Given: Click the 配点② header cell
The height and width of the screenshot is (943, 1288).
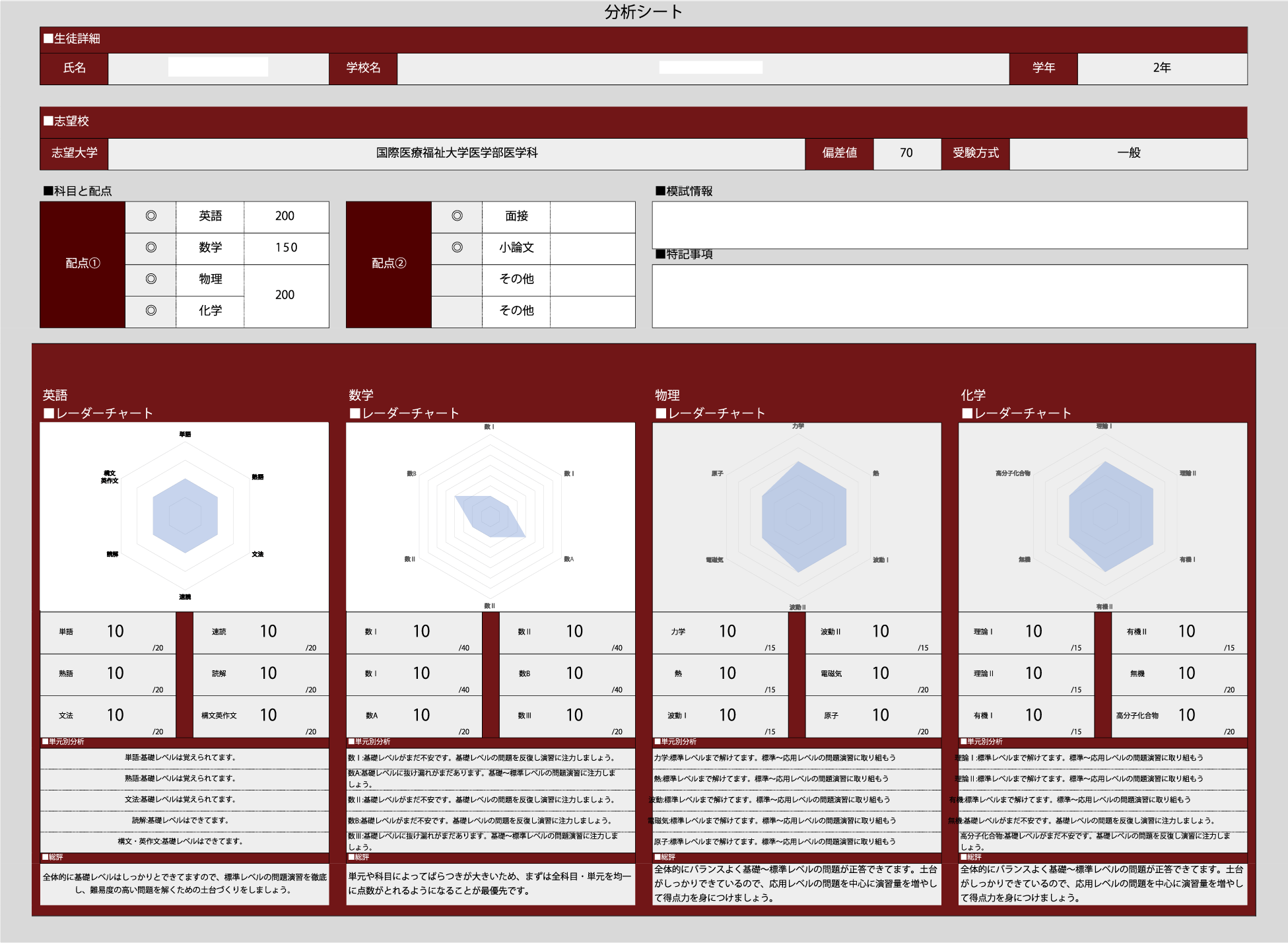Looking at the screenshot, I should point(389,263).
